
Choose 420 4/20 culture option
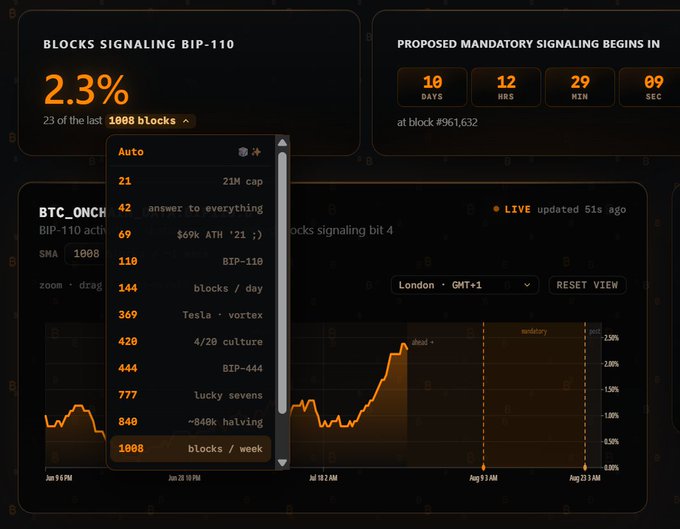click(x=190, y=342)
